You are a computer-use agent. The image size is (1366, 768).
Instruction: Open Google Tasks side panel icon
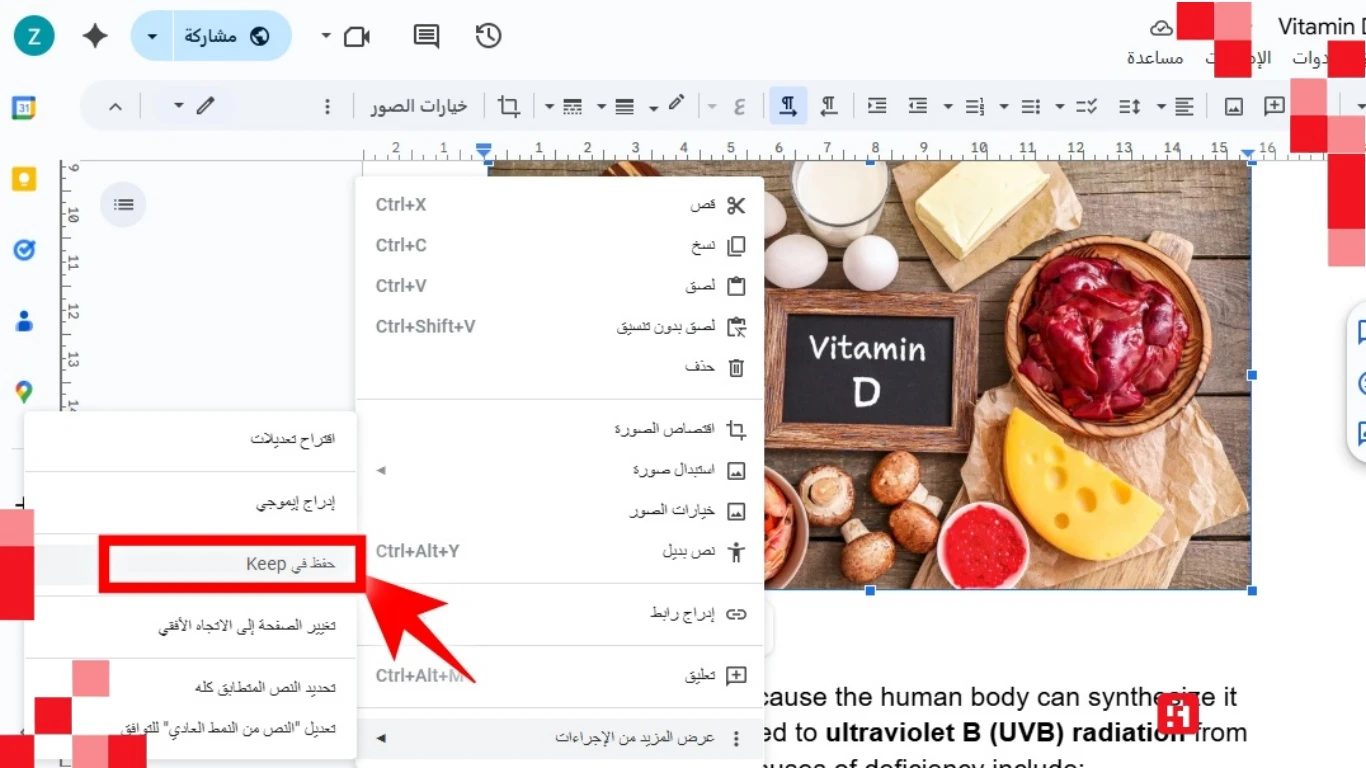[24, 250]
